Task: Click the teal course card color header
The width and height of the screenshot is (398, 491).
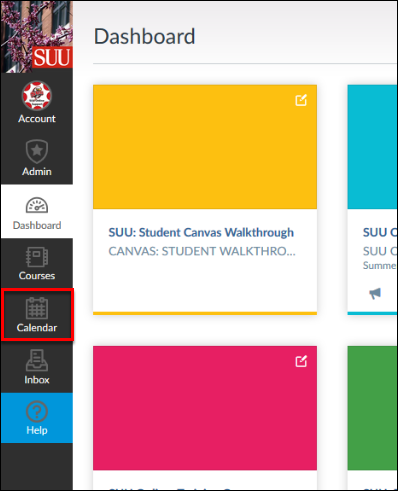Action: point(372,147)
